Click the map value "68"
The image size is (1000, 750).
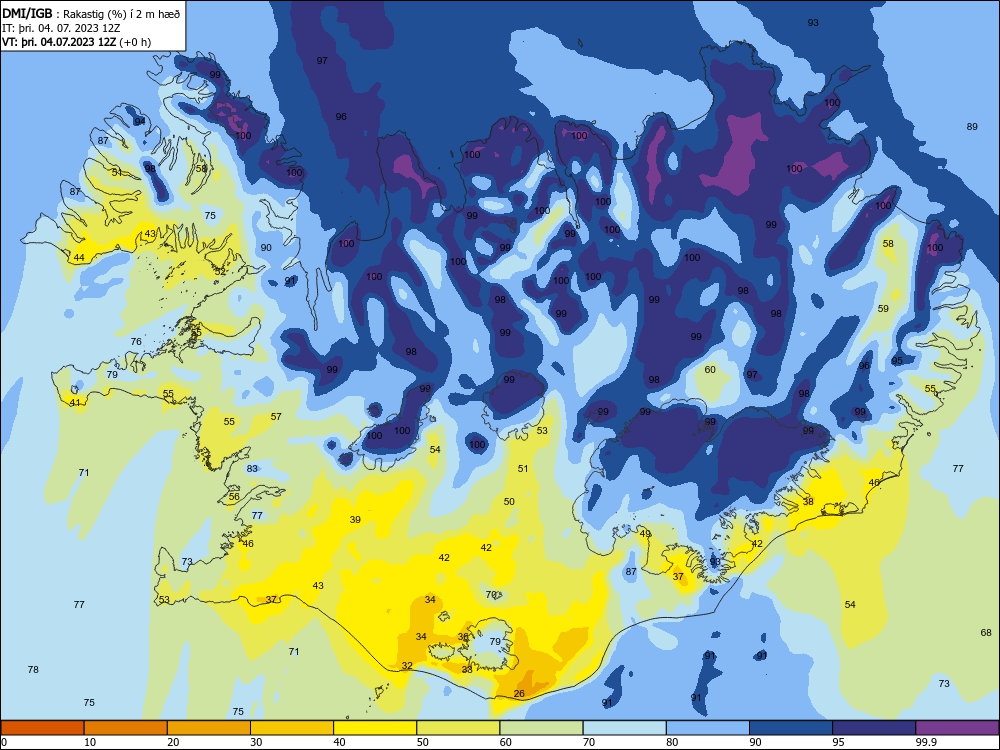[986, 633]
